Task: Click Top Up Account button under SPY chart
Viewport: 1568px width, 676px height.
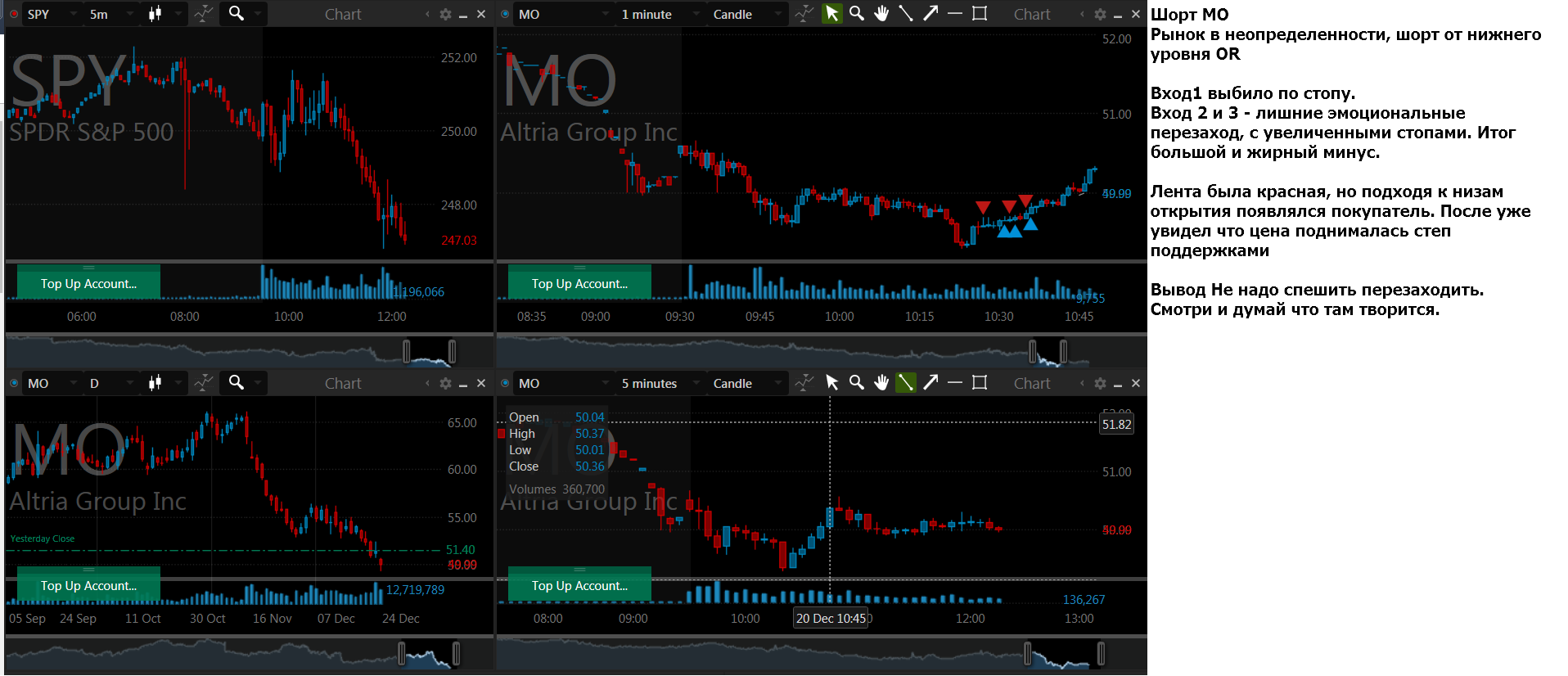Action: click(x=88, y=282)
